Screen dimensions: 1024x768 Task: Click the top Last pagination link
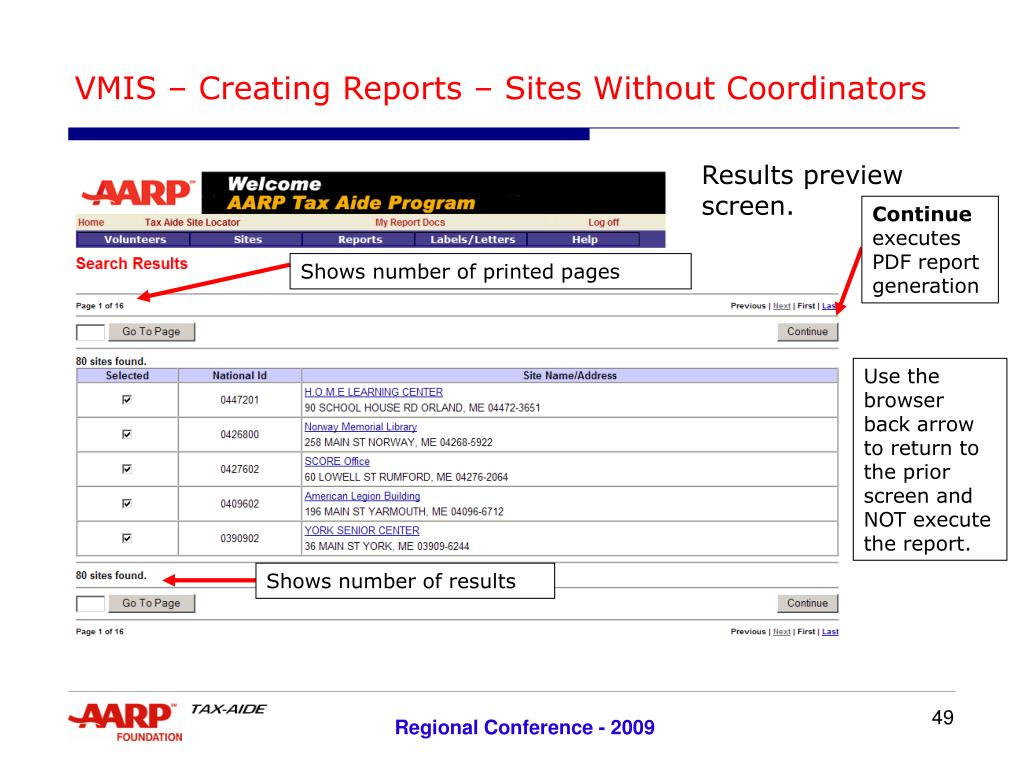click(x=829, y=306)
